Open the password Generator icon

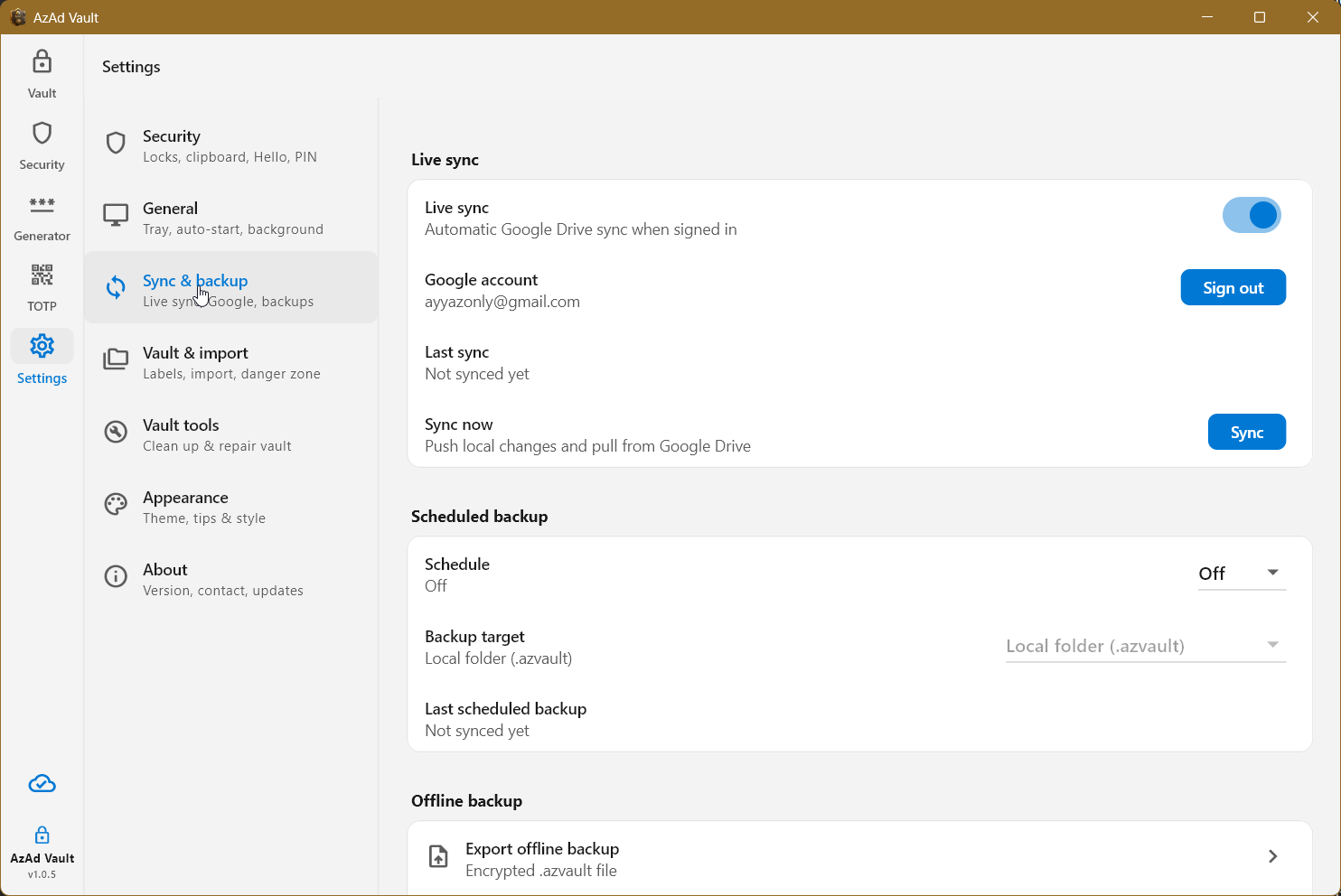point(42,205)
